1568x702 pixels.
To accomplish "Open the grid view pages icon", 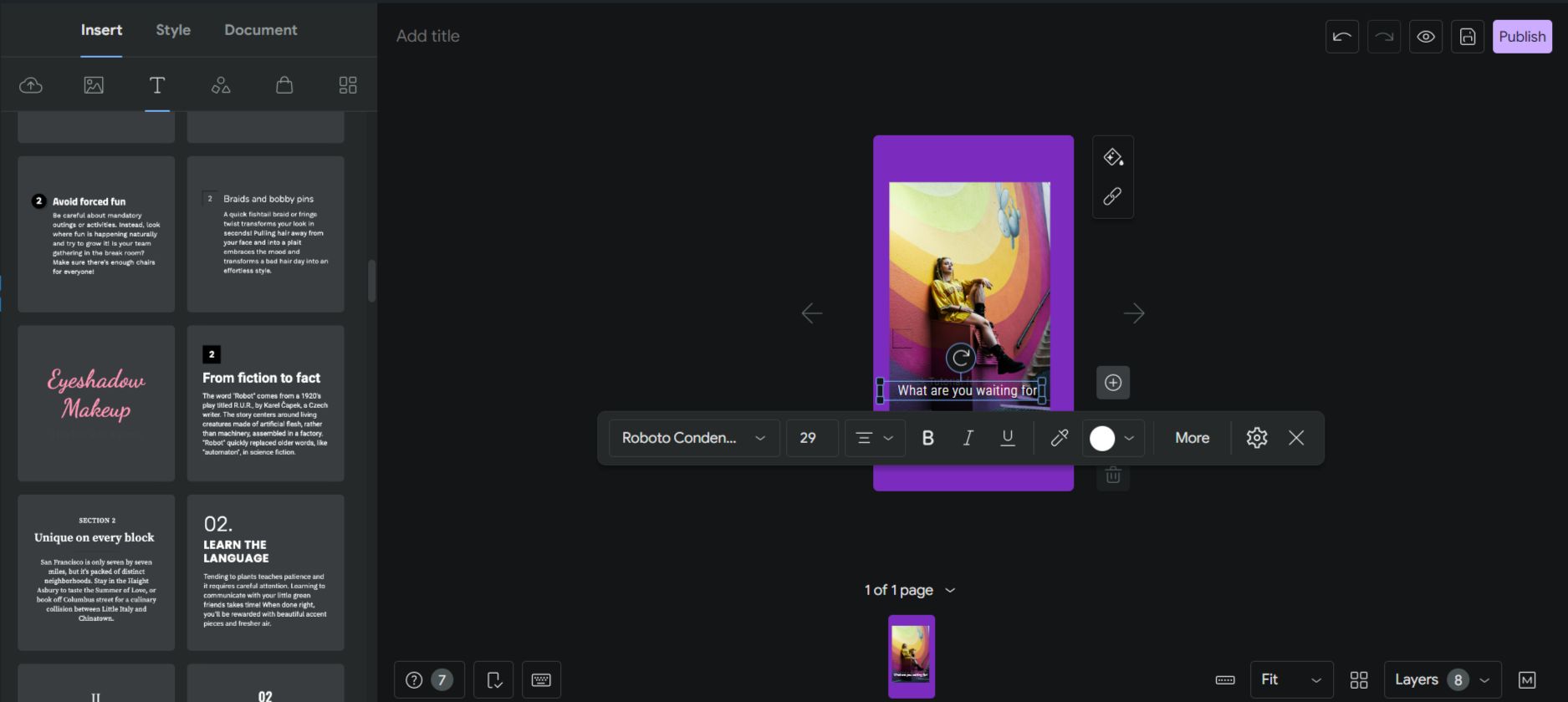I will [x=1359, y=680].
